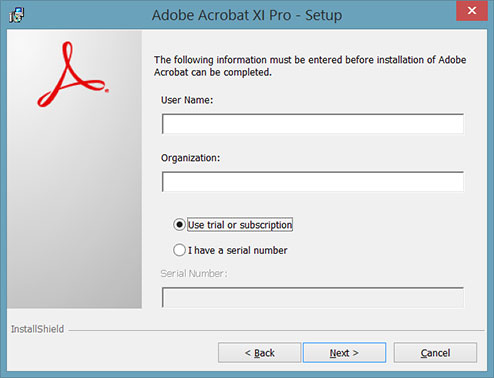The height and width of the screenshot is (378, 494).
Task: Click the 'InstallShield' text
Action: (37, 329)
